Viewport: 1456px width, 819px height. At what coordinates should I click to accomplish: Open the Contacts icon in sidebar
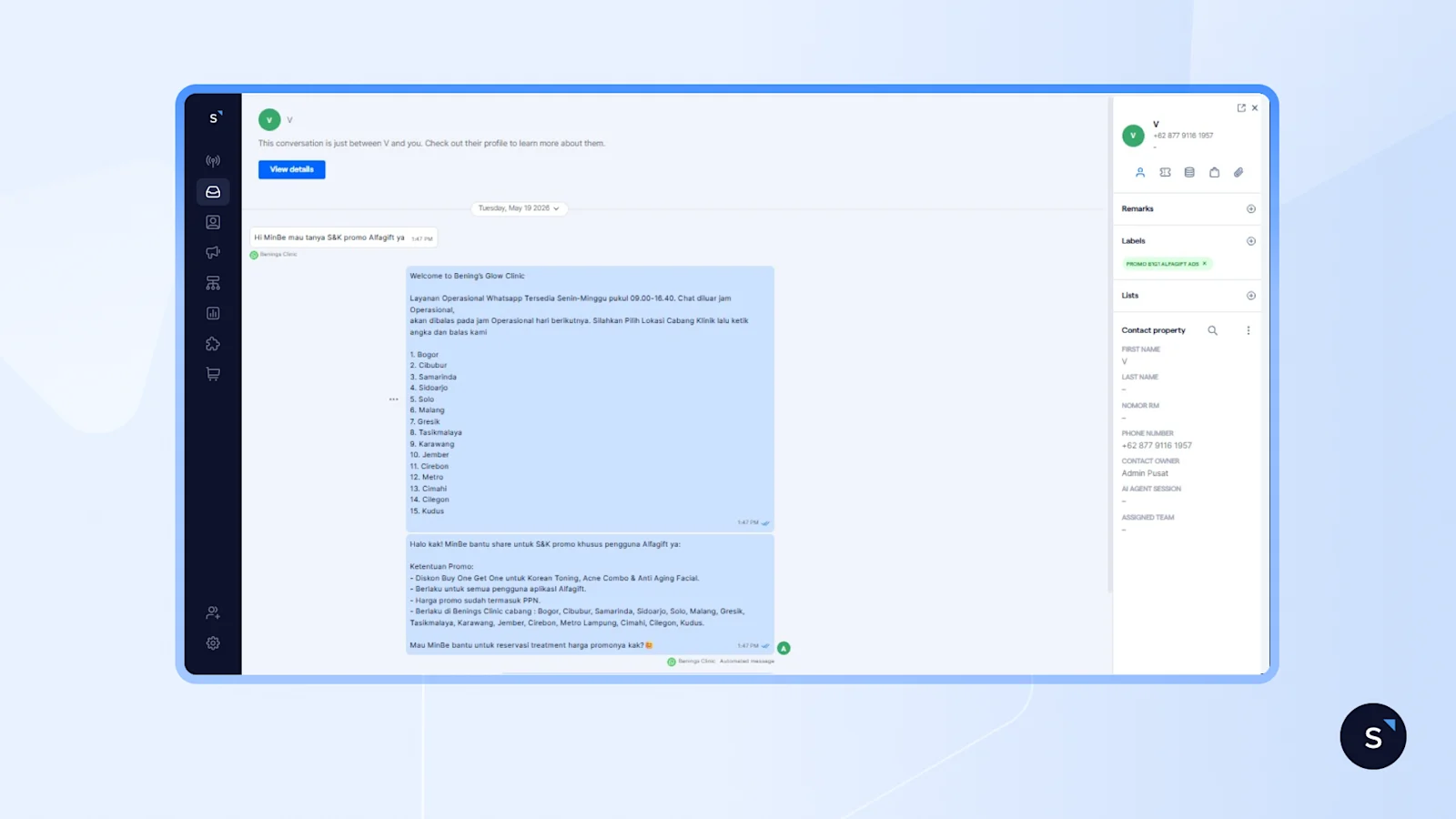pyautogui.click(x=213, y=222)
